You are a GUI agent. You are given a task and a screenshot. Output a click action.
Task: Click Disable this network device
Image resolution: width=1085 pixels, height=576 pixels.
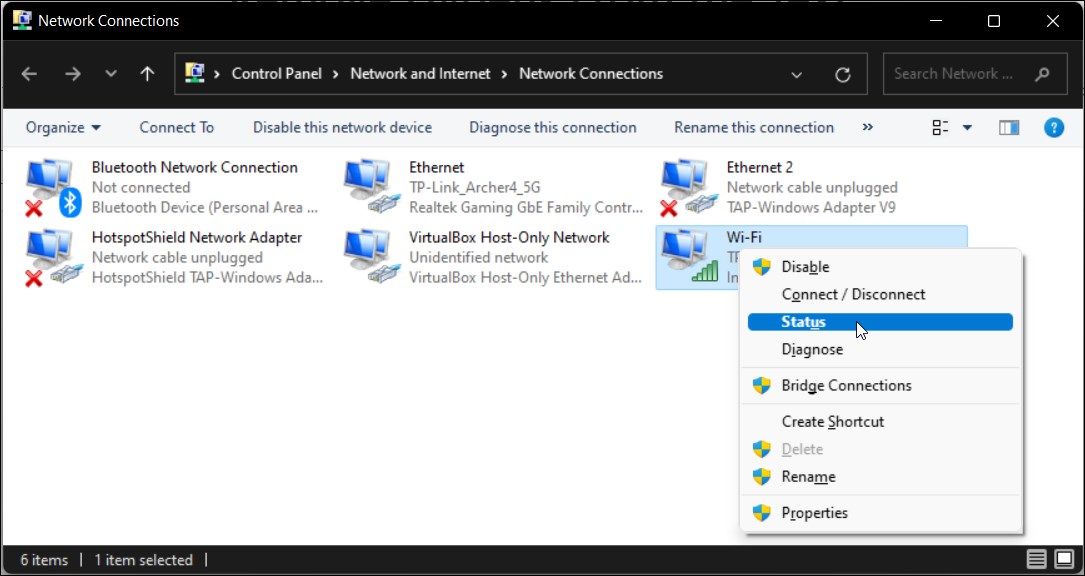(342, 127)
